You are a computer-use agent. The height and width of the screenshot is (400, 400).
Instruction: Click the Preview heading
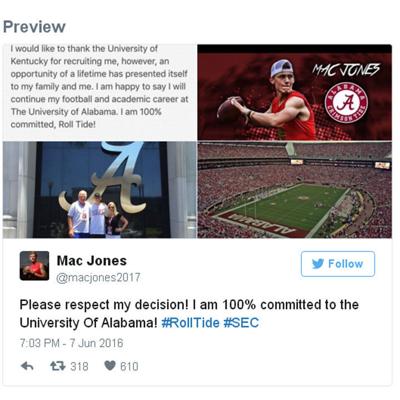point(34,27)
